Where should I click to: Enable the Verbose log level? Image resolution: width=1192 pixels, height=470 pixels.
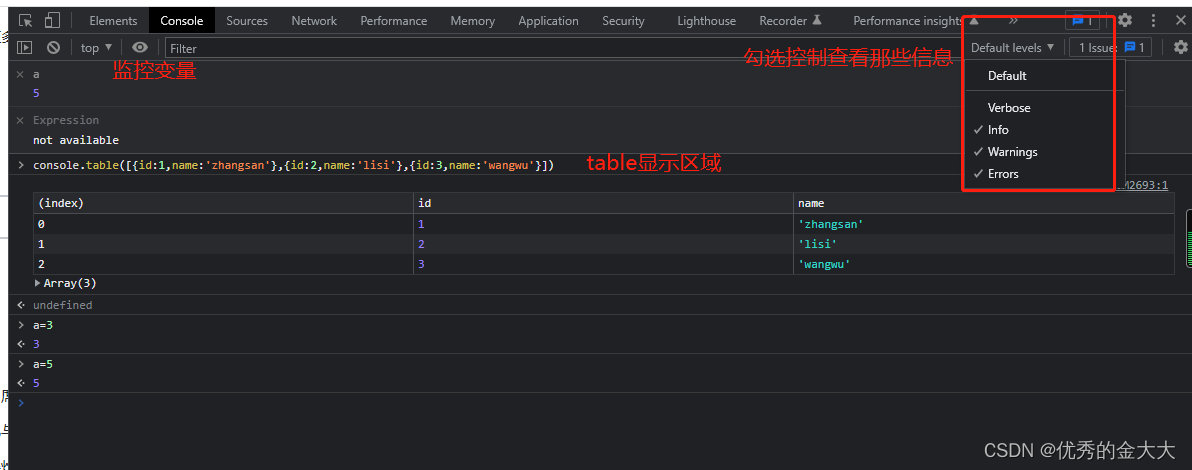[x=1009, y=107]
